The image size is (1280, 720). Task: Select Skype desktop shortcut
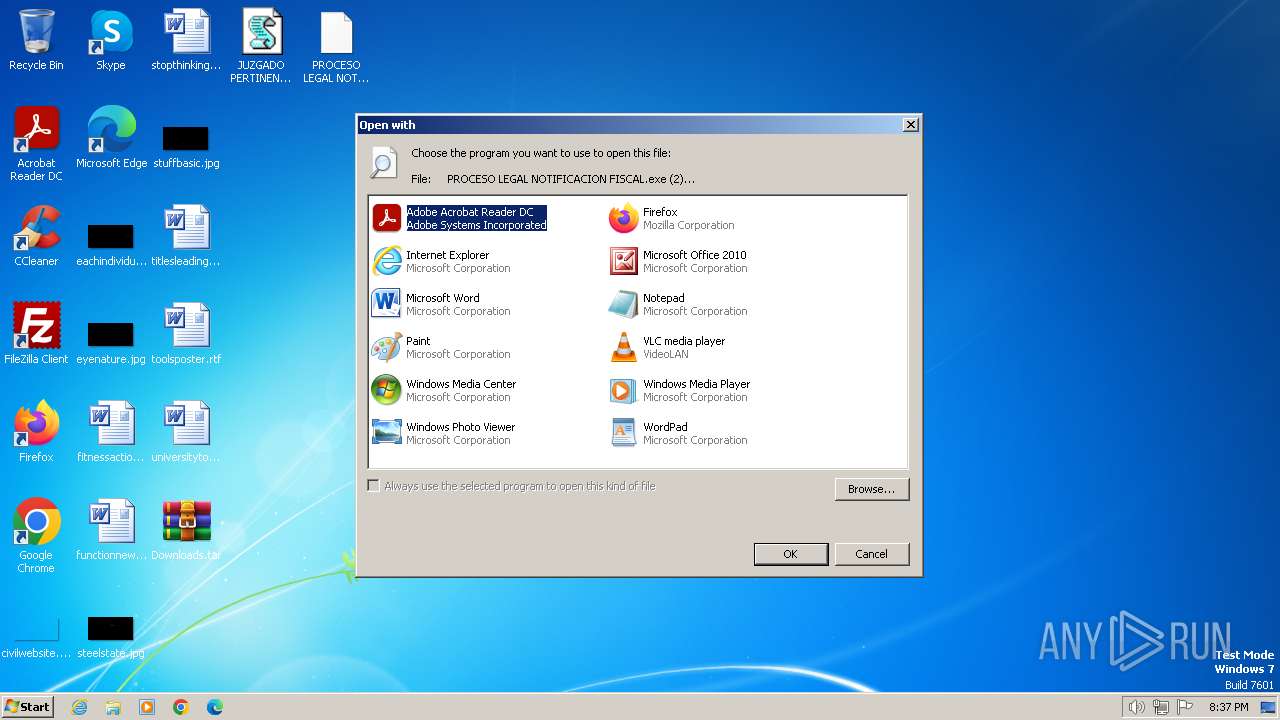(x=111, y=40)
